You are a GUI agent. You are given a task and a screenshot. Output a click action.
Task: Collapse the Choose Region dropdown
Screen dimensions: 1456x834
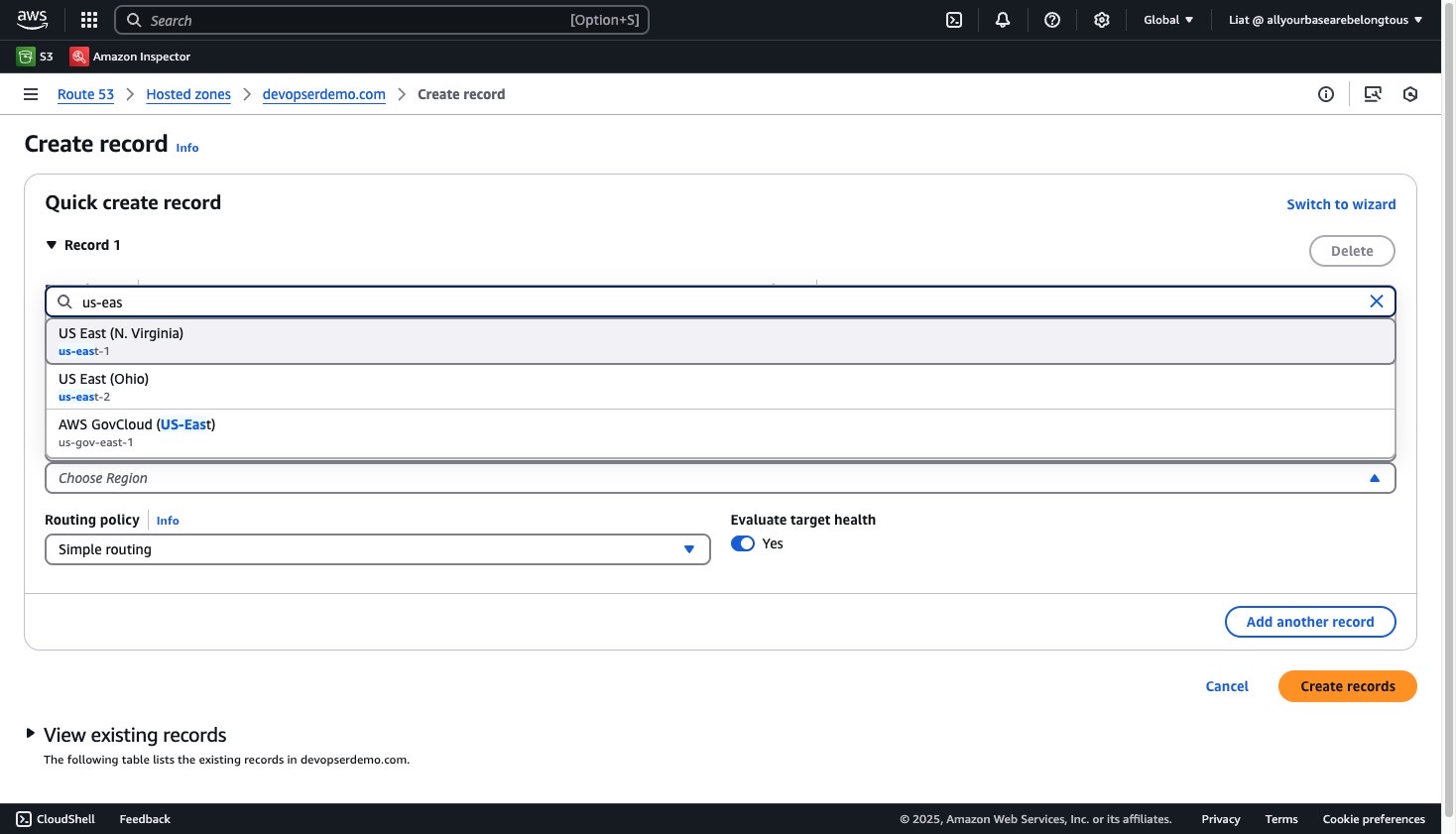point(720,478)
